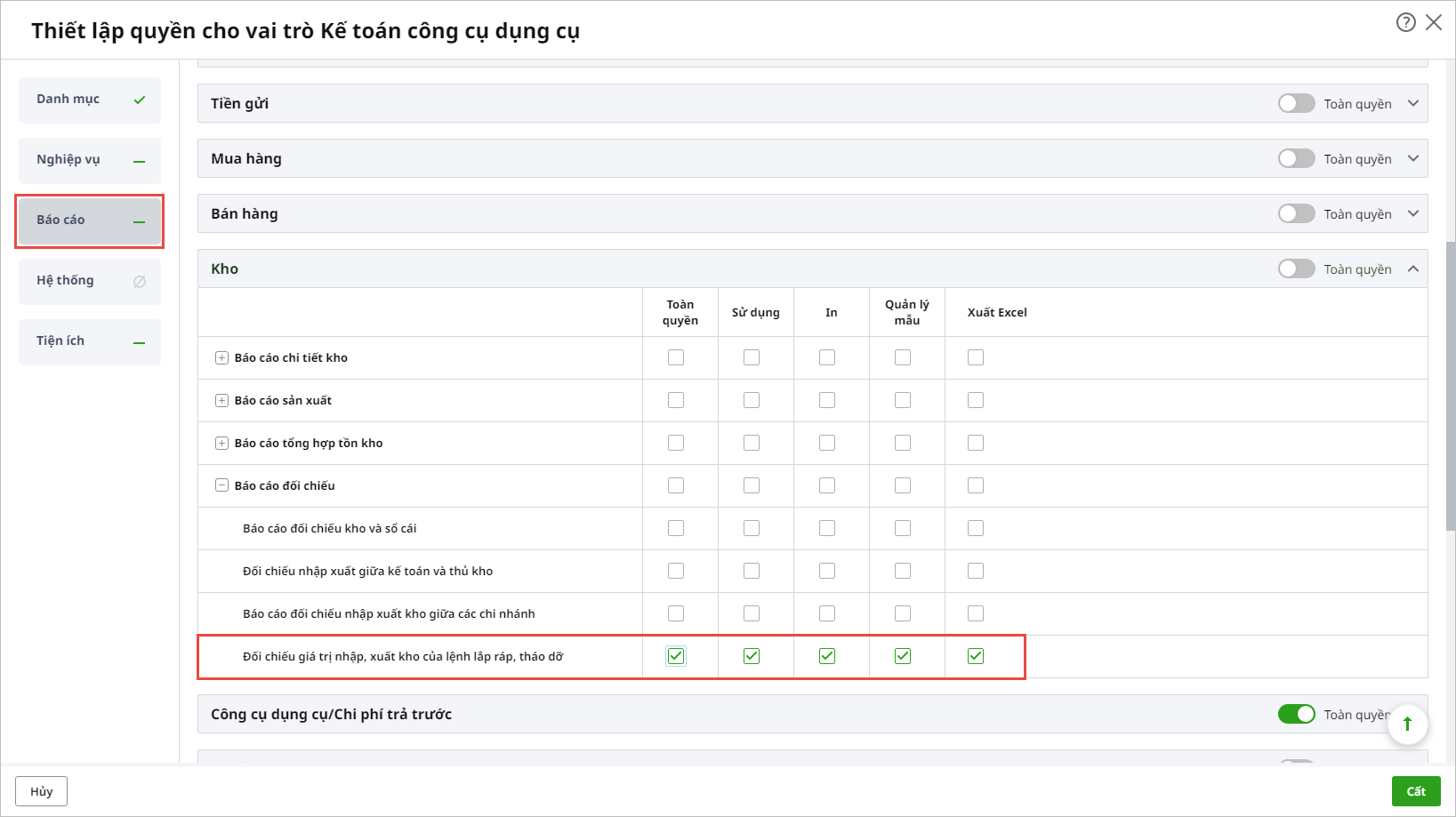Click the help question mark icon

tap(1405, 22)
